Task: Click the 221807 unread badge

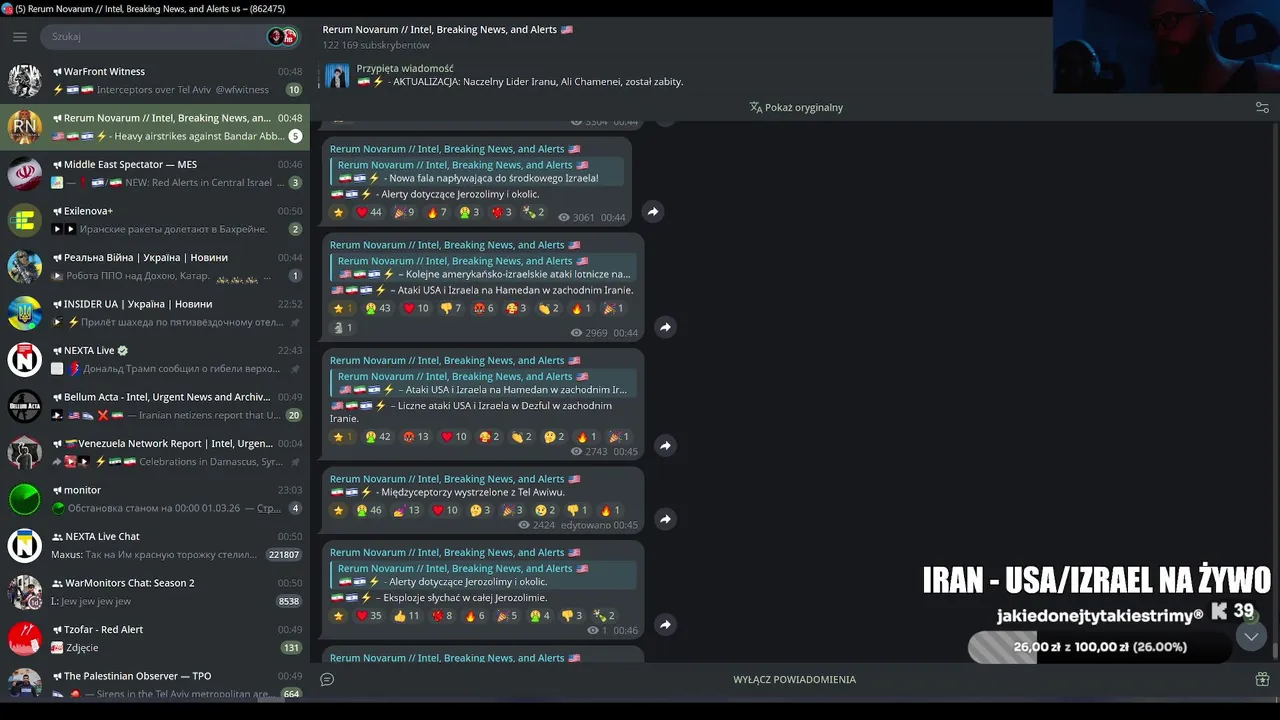Action: point(284,555)
